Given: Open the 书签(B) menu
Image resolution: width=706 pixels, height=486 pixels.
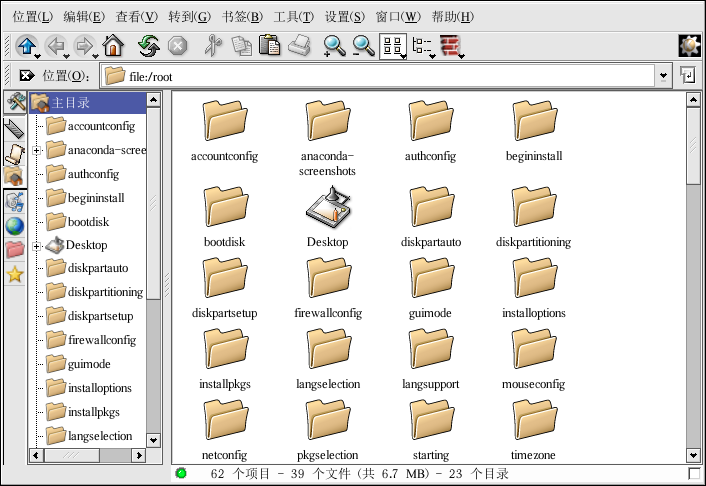Looking at the screenshot, I should [242, 17].
